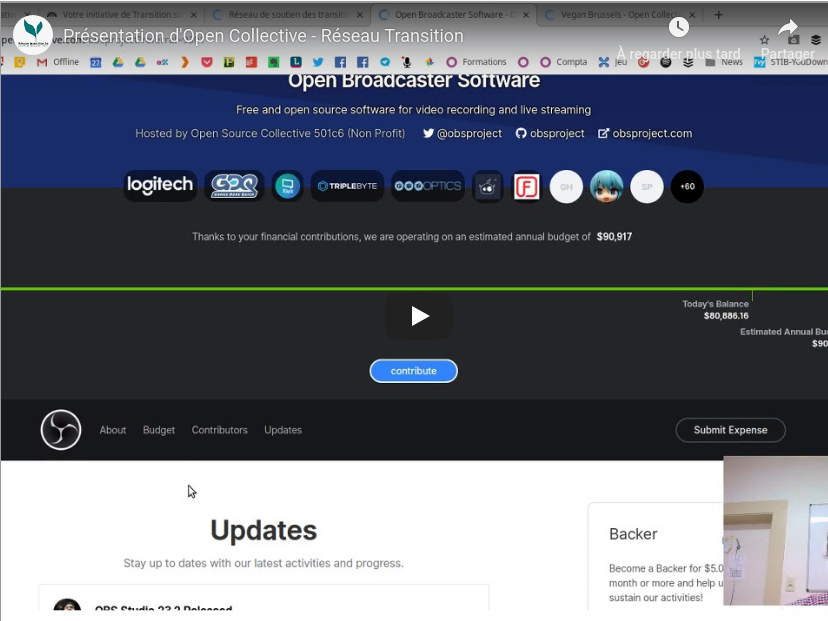Viewport: 828px width, 621px height.
Task: Go to the Budget section tab
Action: [x=159, y=430]
